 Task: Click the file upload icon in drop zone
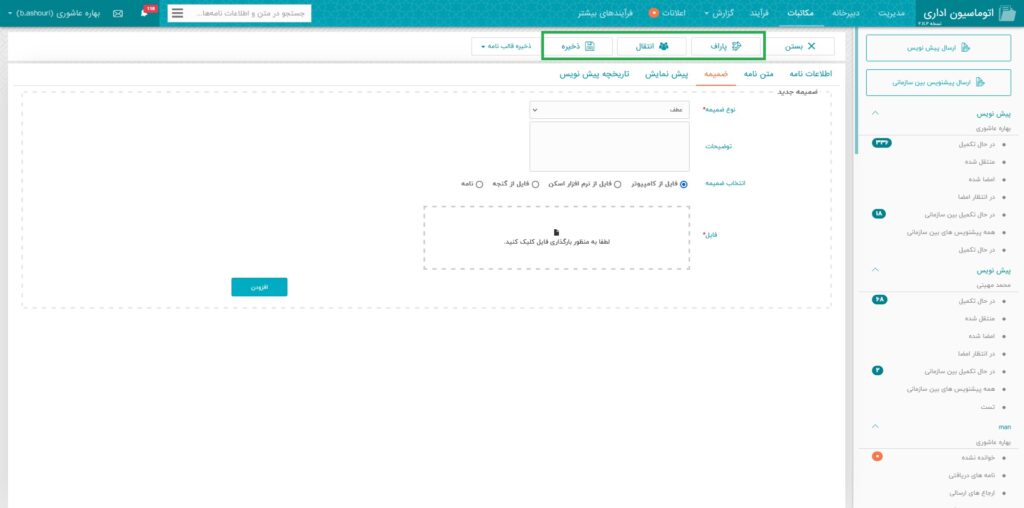pyautogui.click(x=556, y=232)
